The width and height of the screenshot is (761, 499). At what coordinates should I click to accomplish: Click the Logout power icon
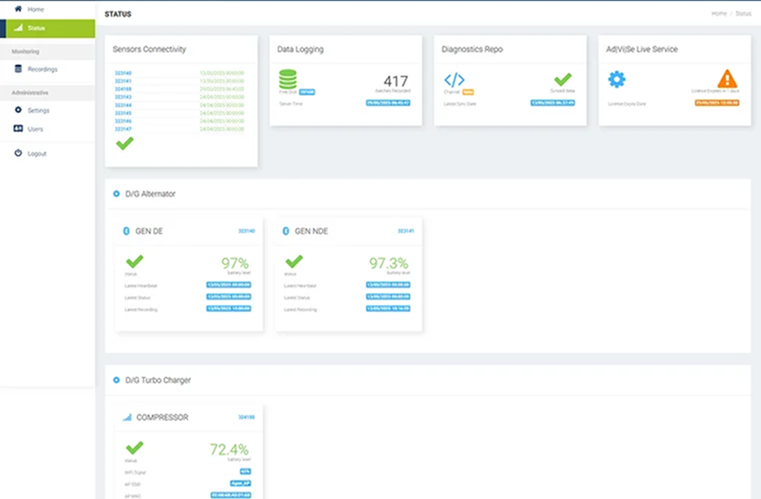coord(18,153)
